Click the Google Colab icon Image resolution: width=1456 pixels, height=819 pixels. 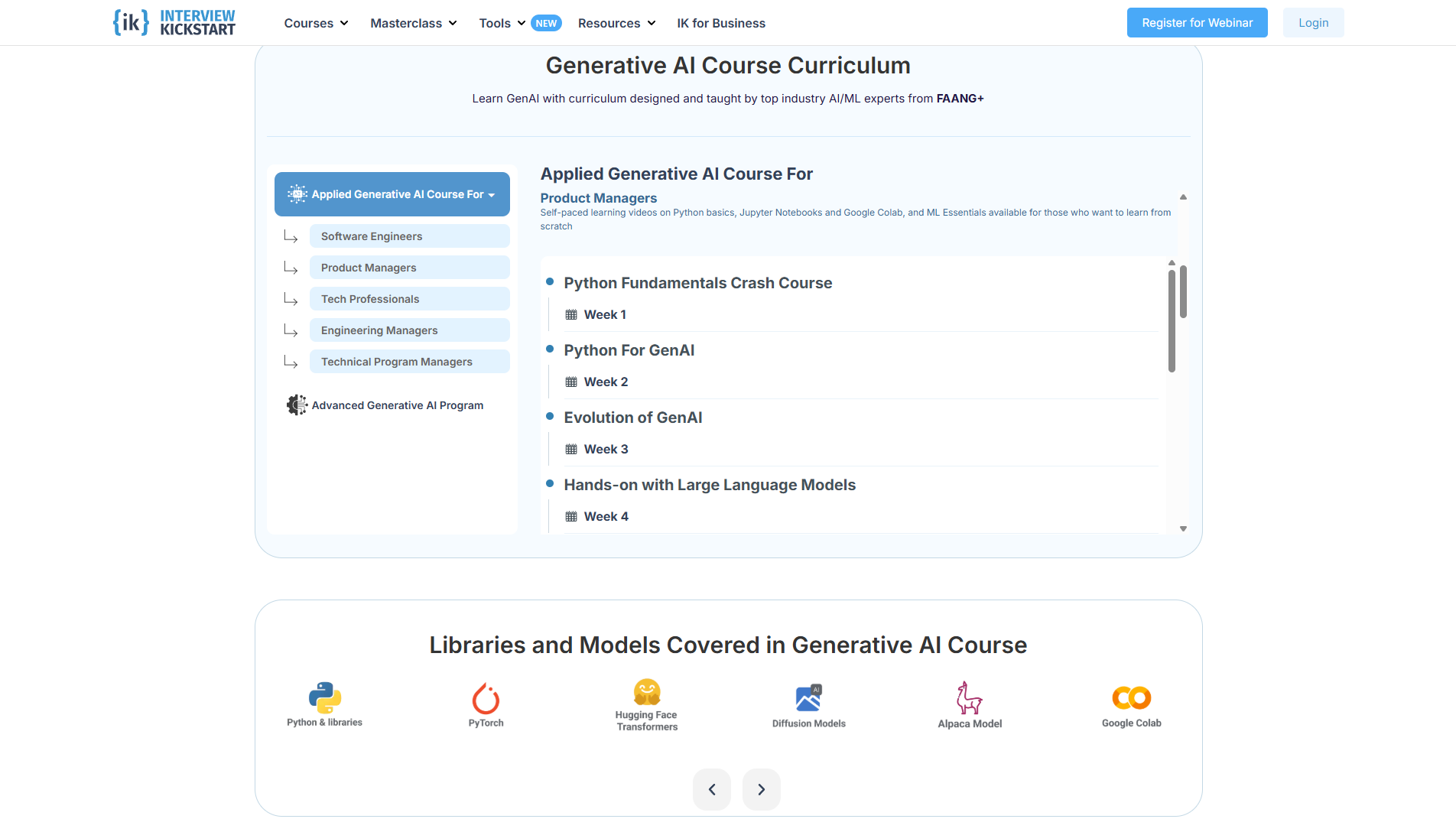point(1131,697)
